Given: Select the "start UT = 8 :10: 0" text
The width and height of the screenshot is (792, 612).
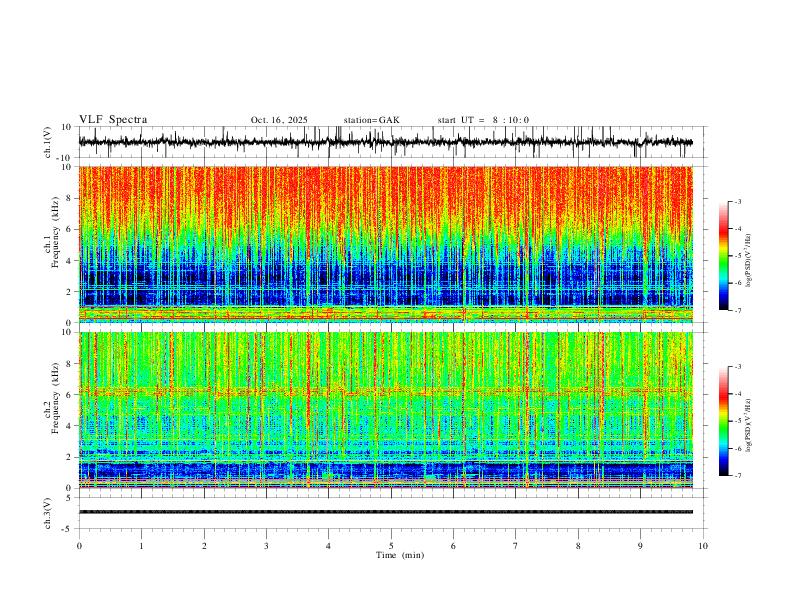Looking at the screenshot, I should click(483, 120).
